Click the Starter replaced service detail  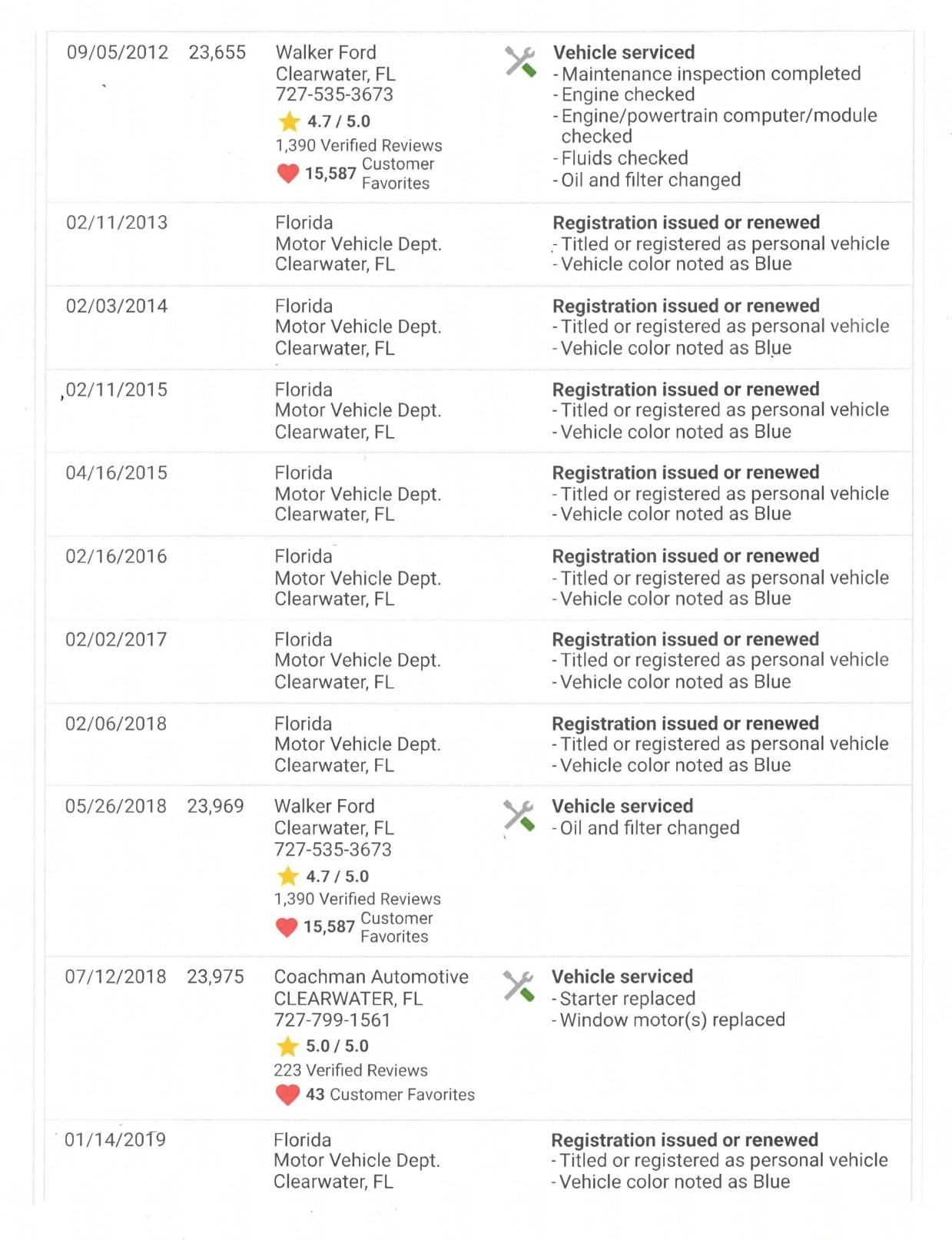627,999
